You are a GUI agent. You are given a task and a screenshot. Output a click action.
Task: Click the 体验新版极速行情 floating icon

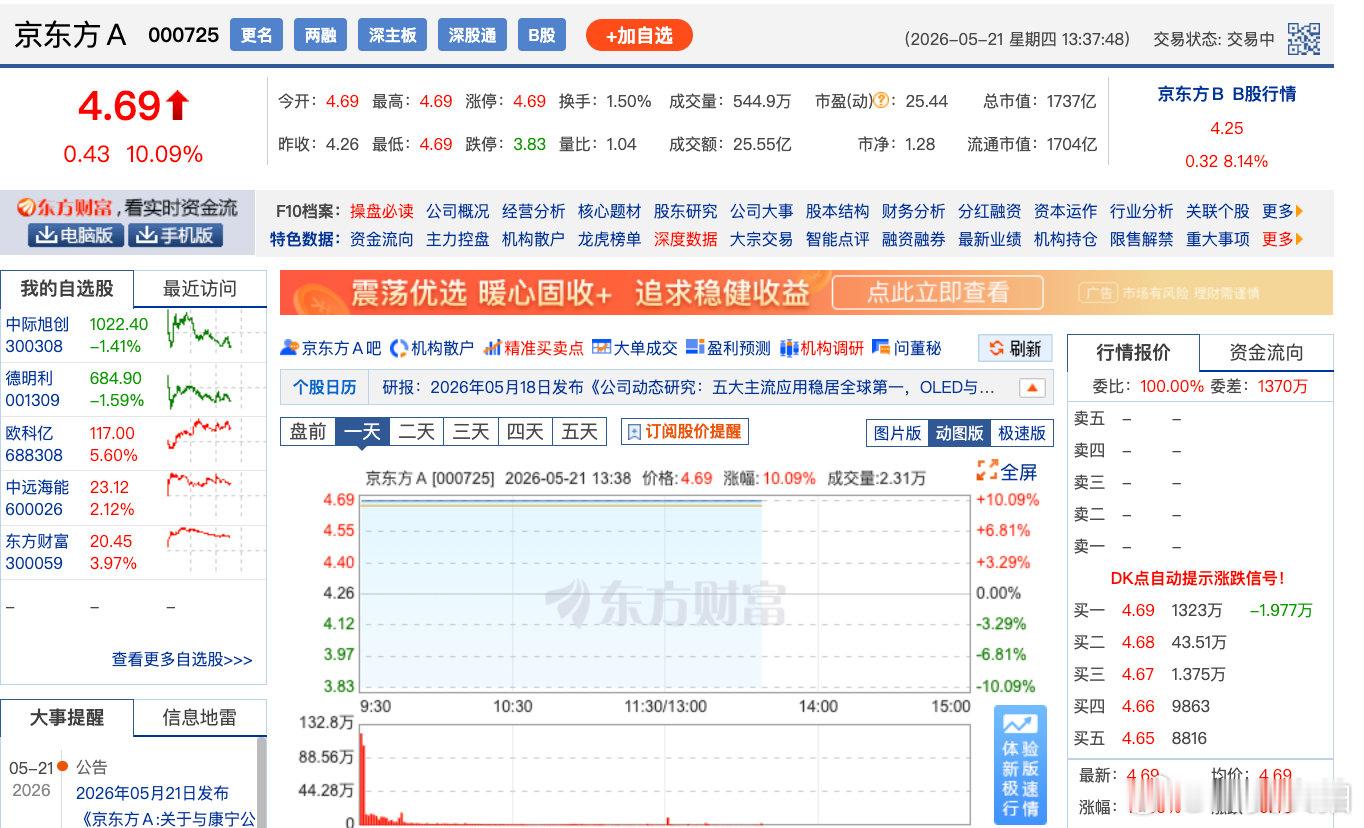tap(1020, 764)
